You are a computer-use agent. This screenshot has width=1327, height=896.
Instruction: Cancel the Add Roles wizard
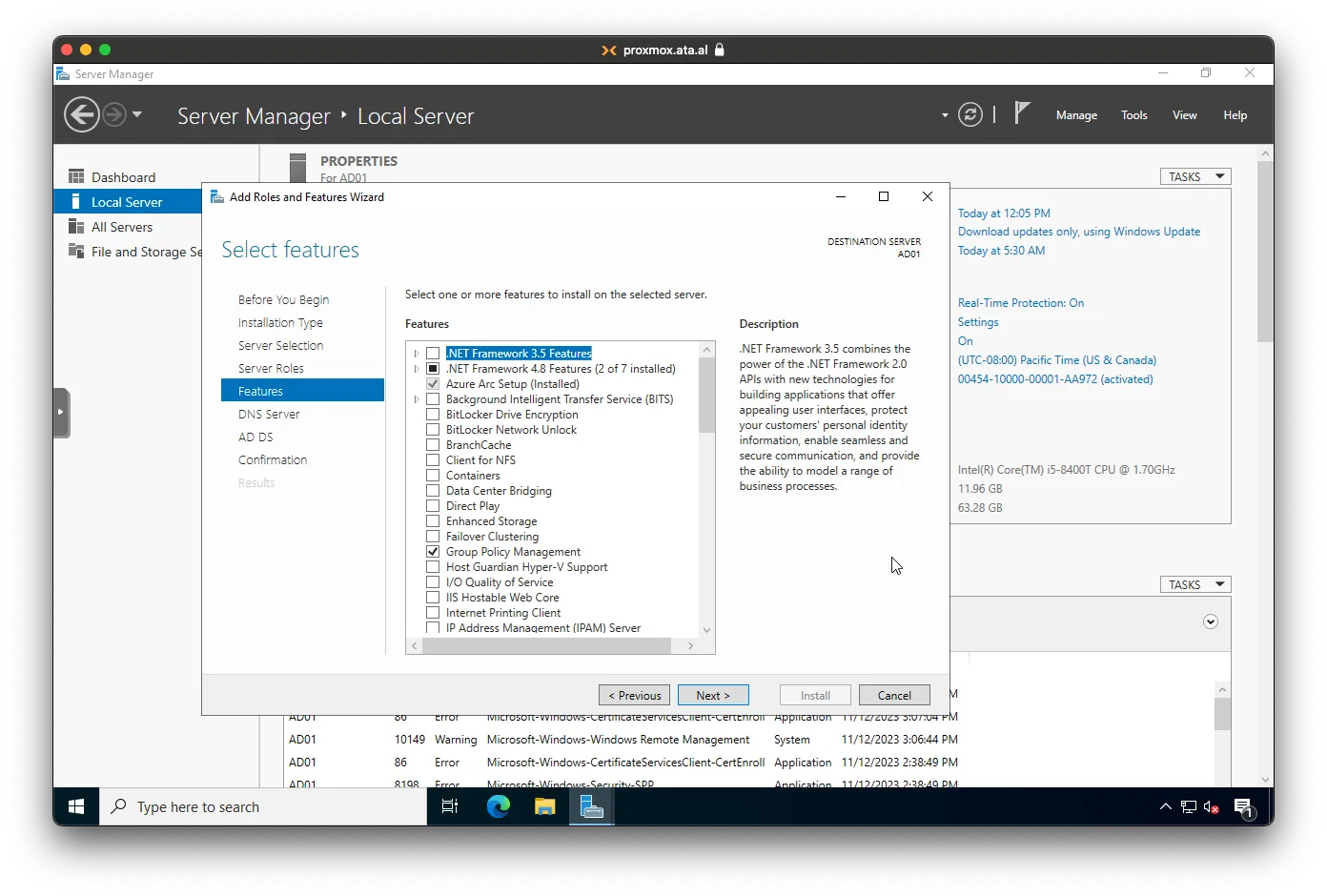[894, 695]
